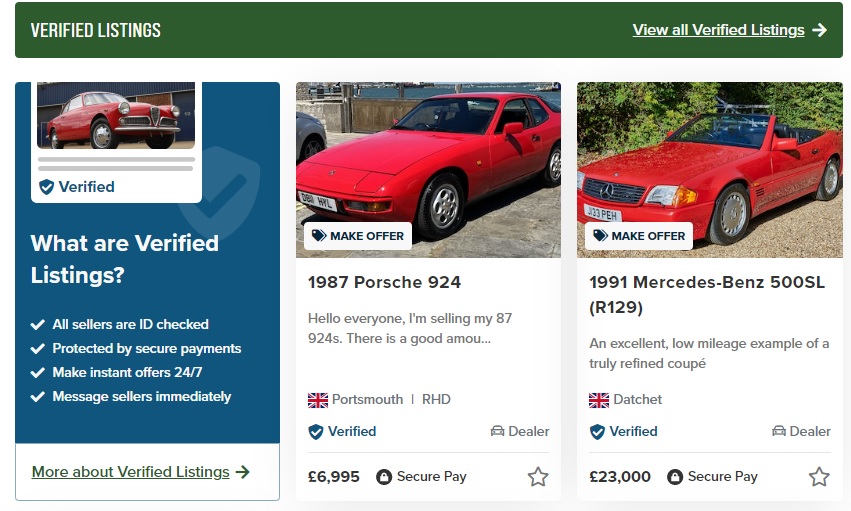
Task: Click the Mercedes 500SL Verified shield badge
Action: point(597,432)
